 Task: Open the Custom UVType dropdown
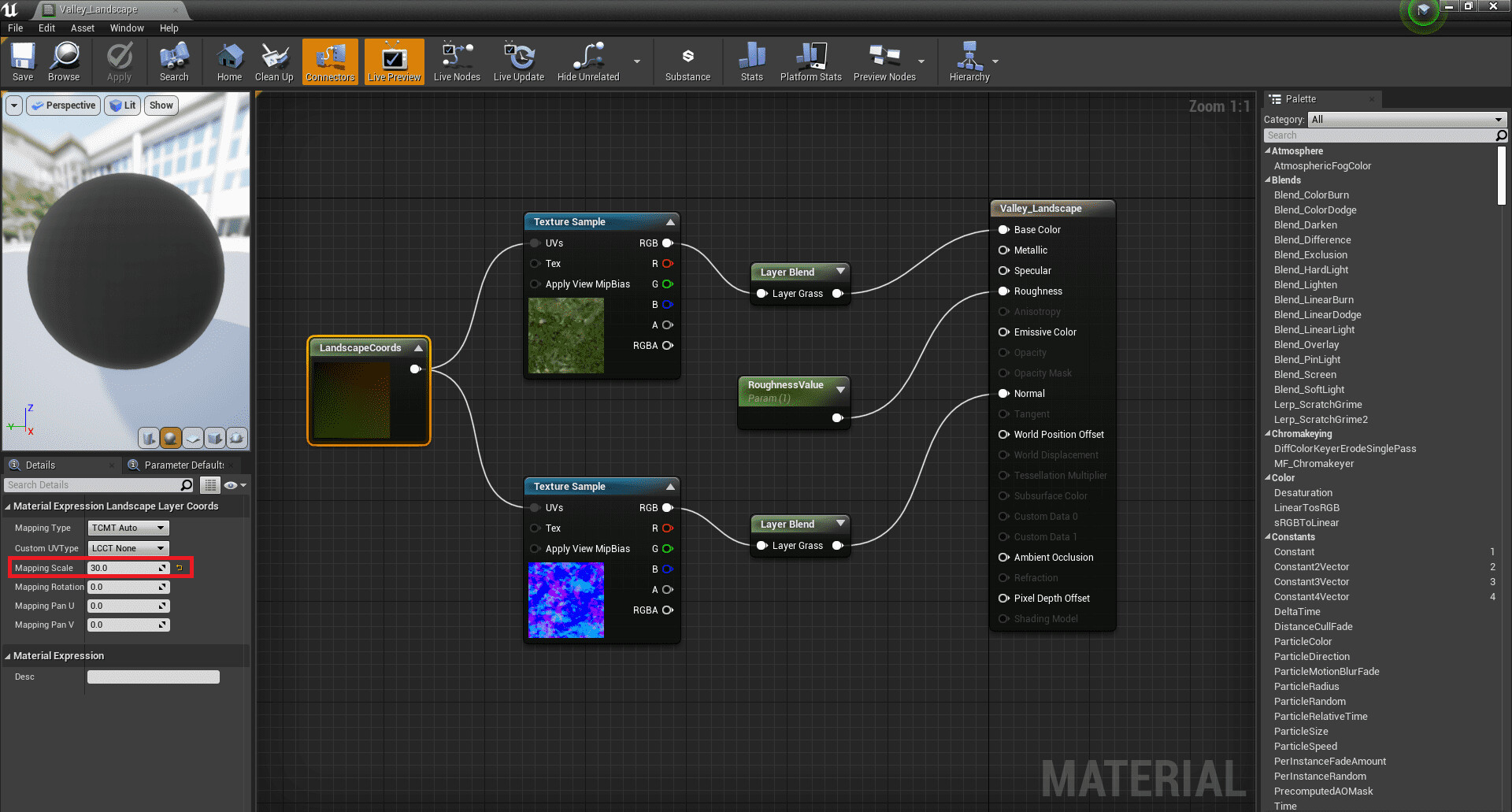tap(128, 548)
